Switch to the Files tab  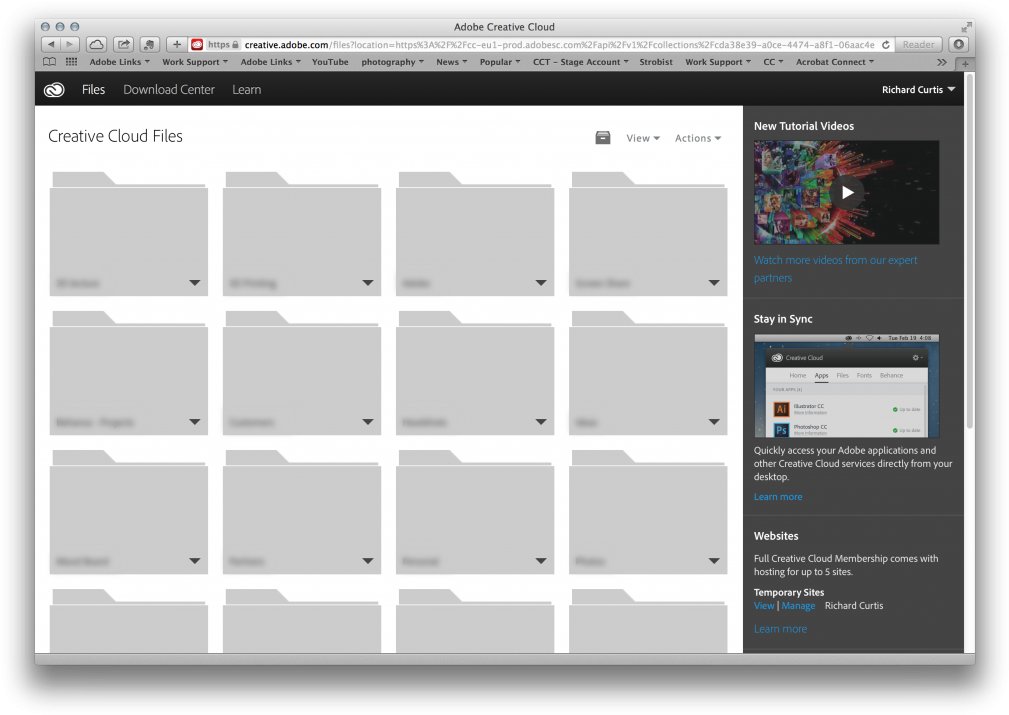93,90
